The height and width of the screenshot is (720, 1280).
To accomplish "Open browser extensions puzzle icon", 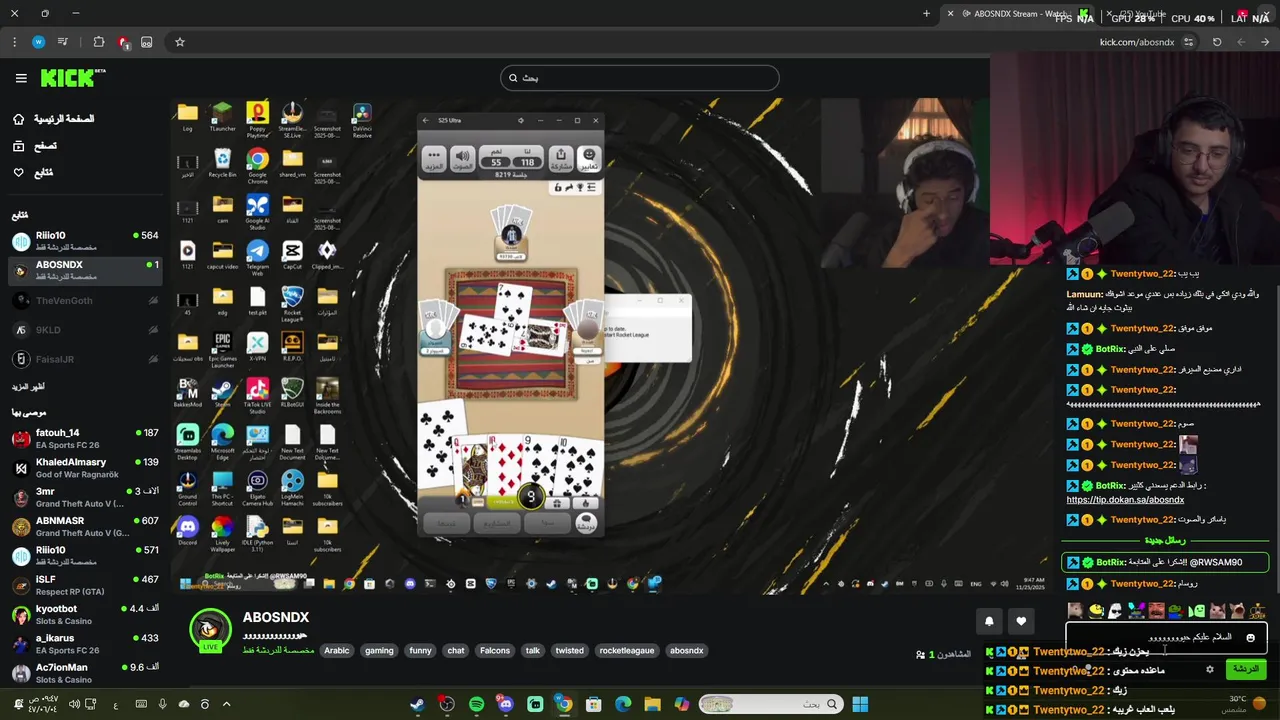I will coord(99,42).
